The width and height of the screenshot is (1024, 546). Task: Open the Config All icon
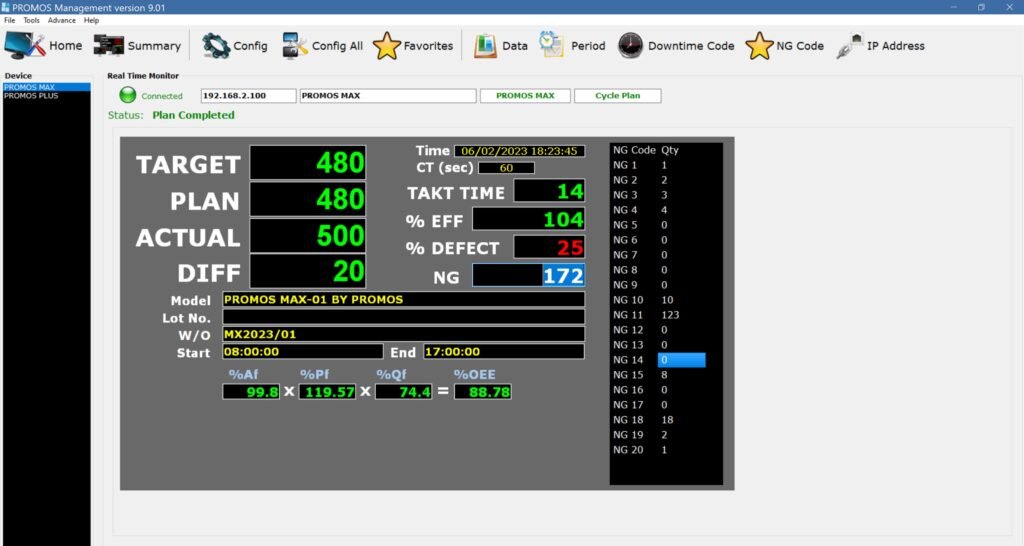(295, 46)
